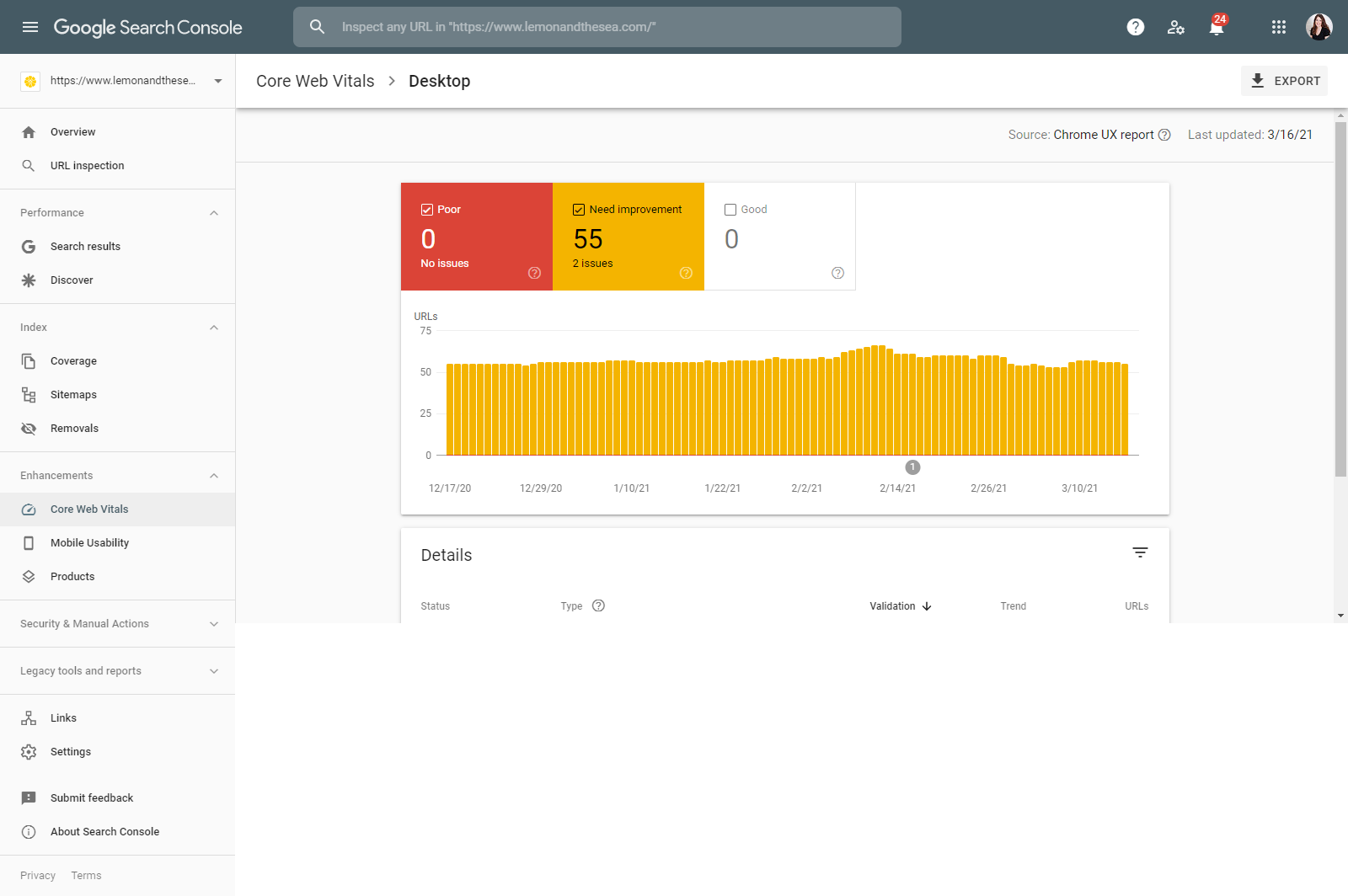Expand Security & Manual Actions section

pos(214,624)
